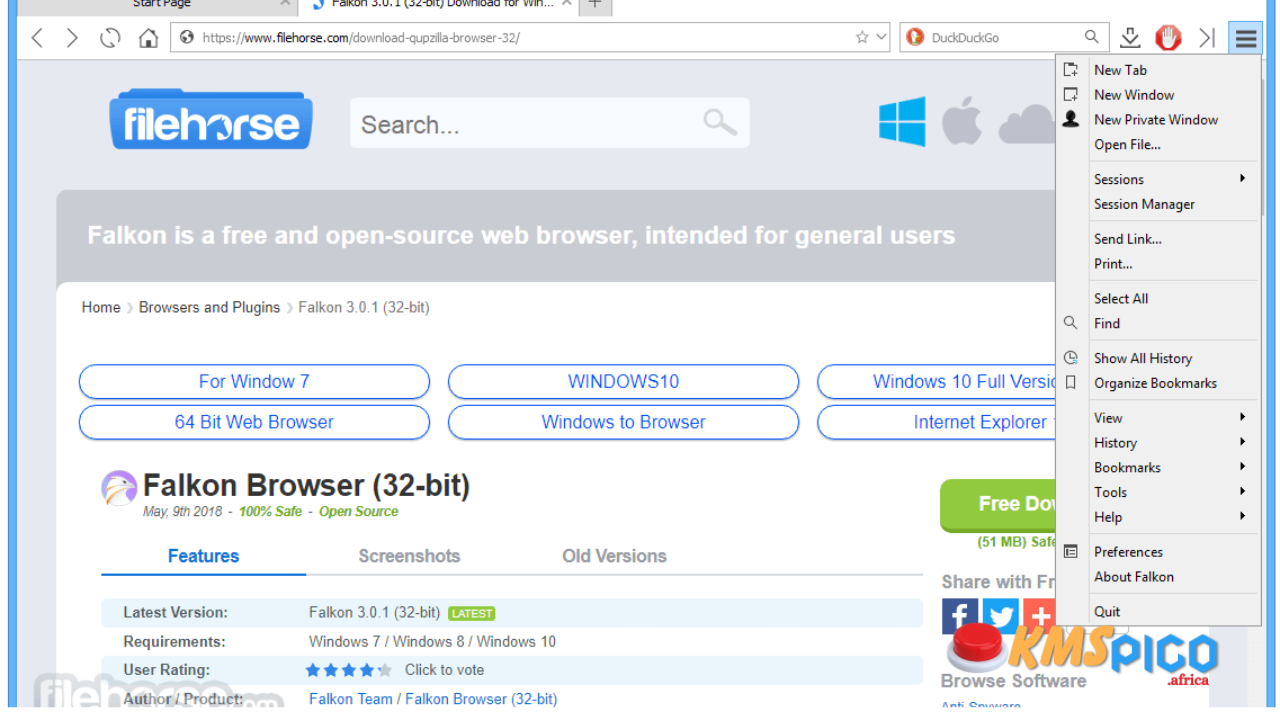Viewport: 1280px width, 720px height.
Task: Open a New Private Window
Action: tap(1158, 120)
